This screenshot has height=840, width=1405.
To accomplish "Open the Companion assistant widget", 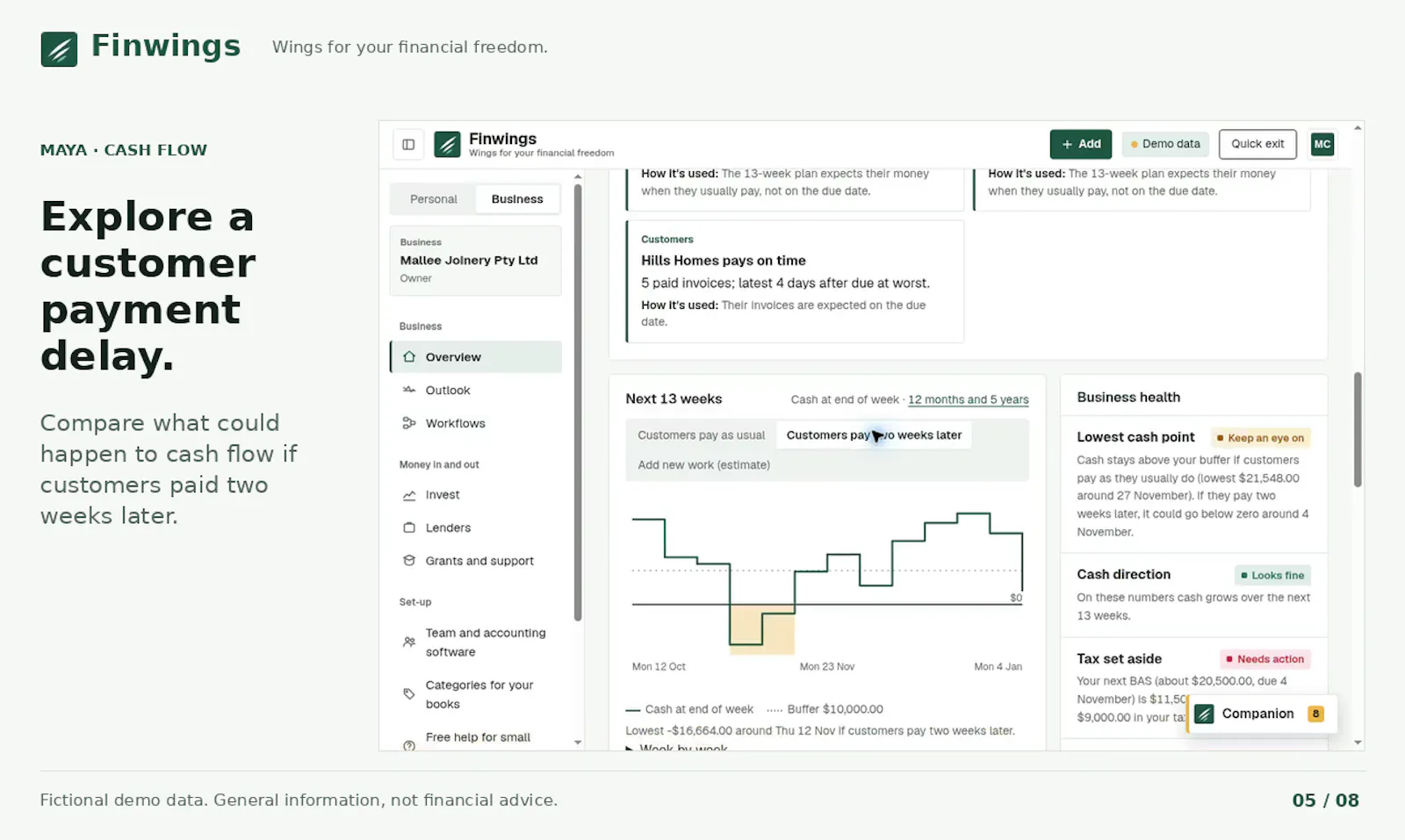I will click(x=1262, y=714).
